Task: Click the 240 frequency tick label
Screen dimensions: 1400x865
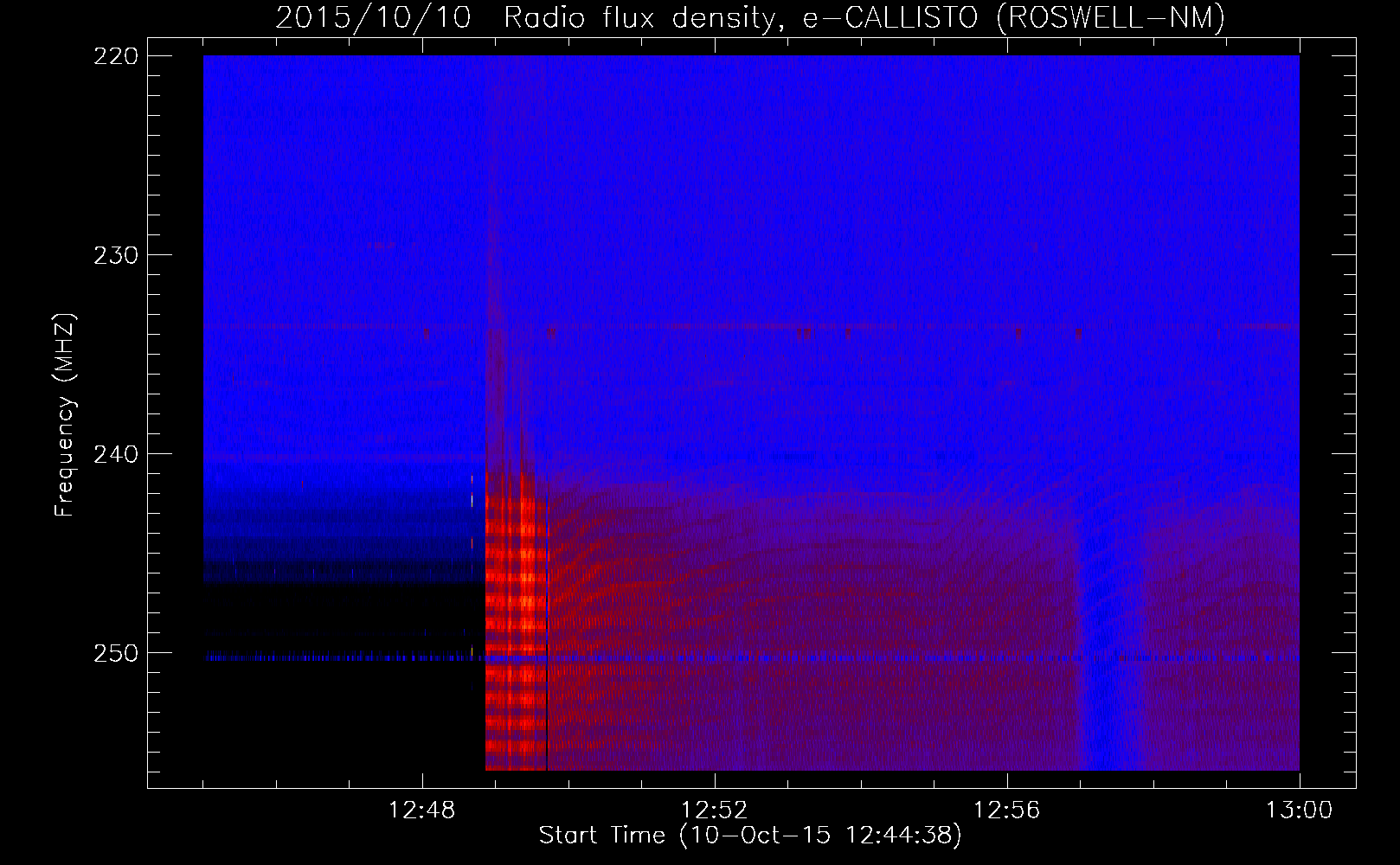Action: [115, 454]
